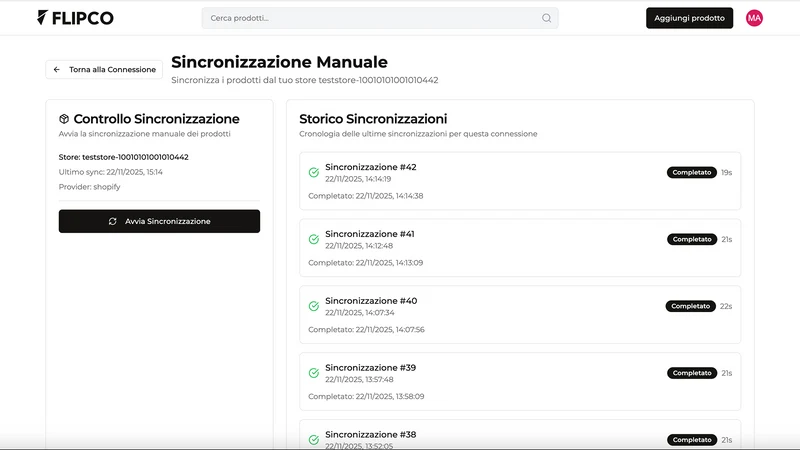Click the Store: teststore-10010101001010442 line
This screenshot has width=800, height=450.
pyautogui.click(x=123, y=157)
